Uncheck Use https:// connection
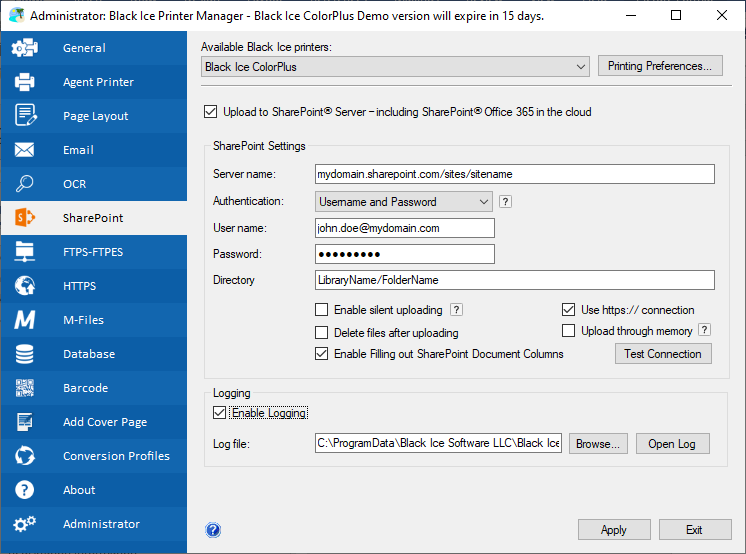 coord(569,310)
